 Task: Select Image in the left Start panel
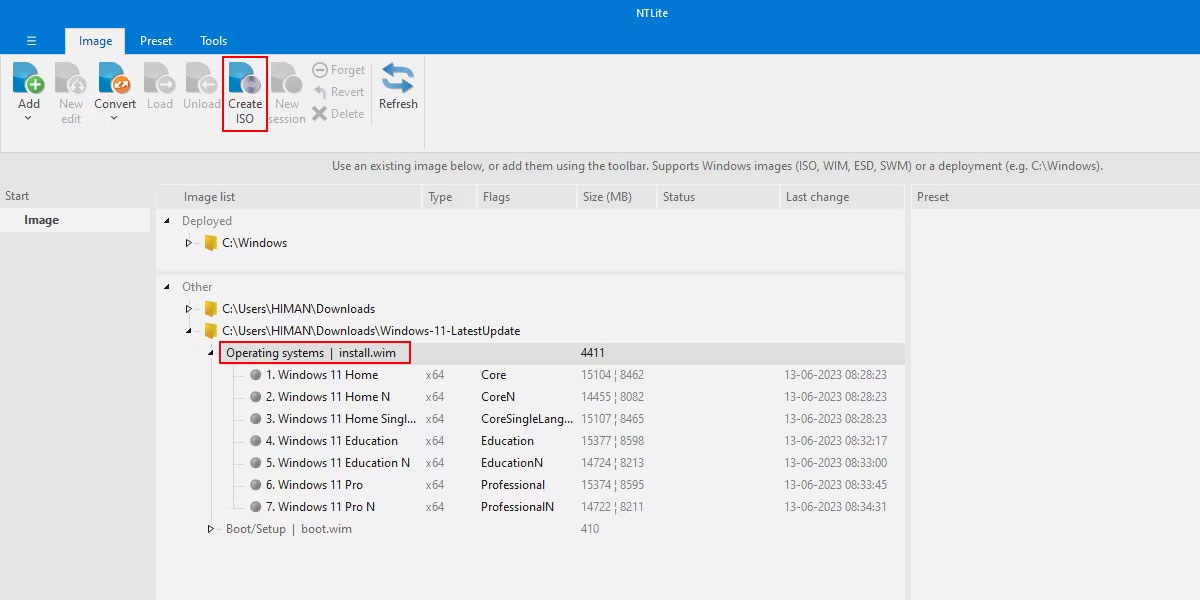coord(42,220)
